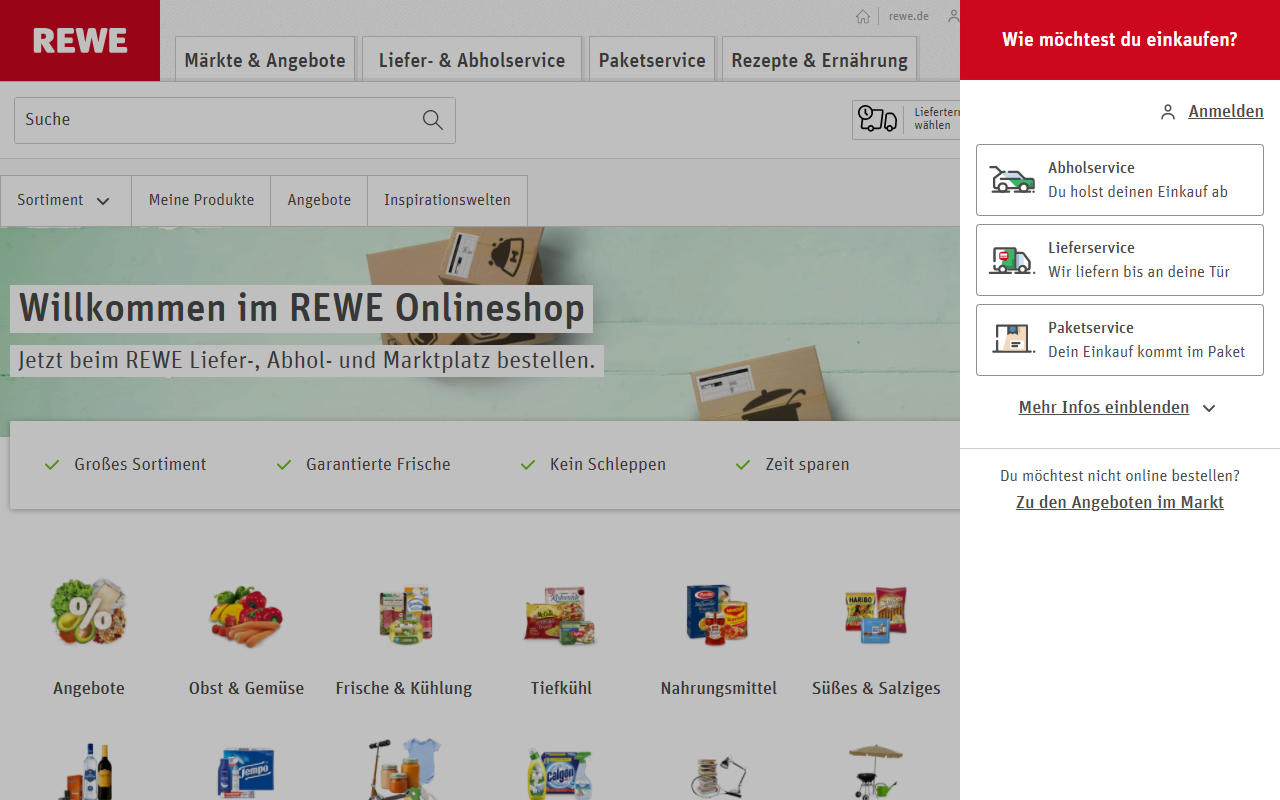1280x800 pixels.
Task: Open Inspirationswelten menu item
Action: tap(447, 200)
